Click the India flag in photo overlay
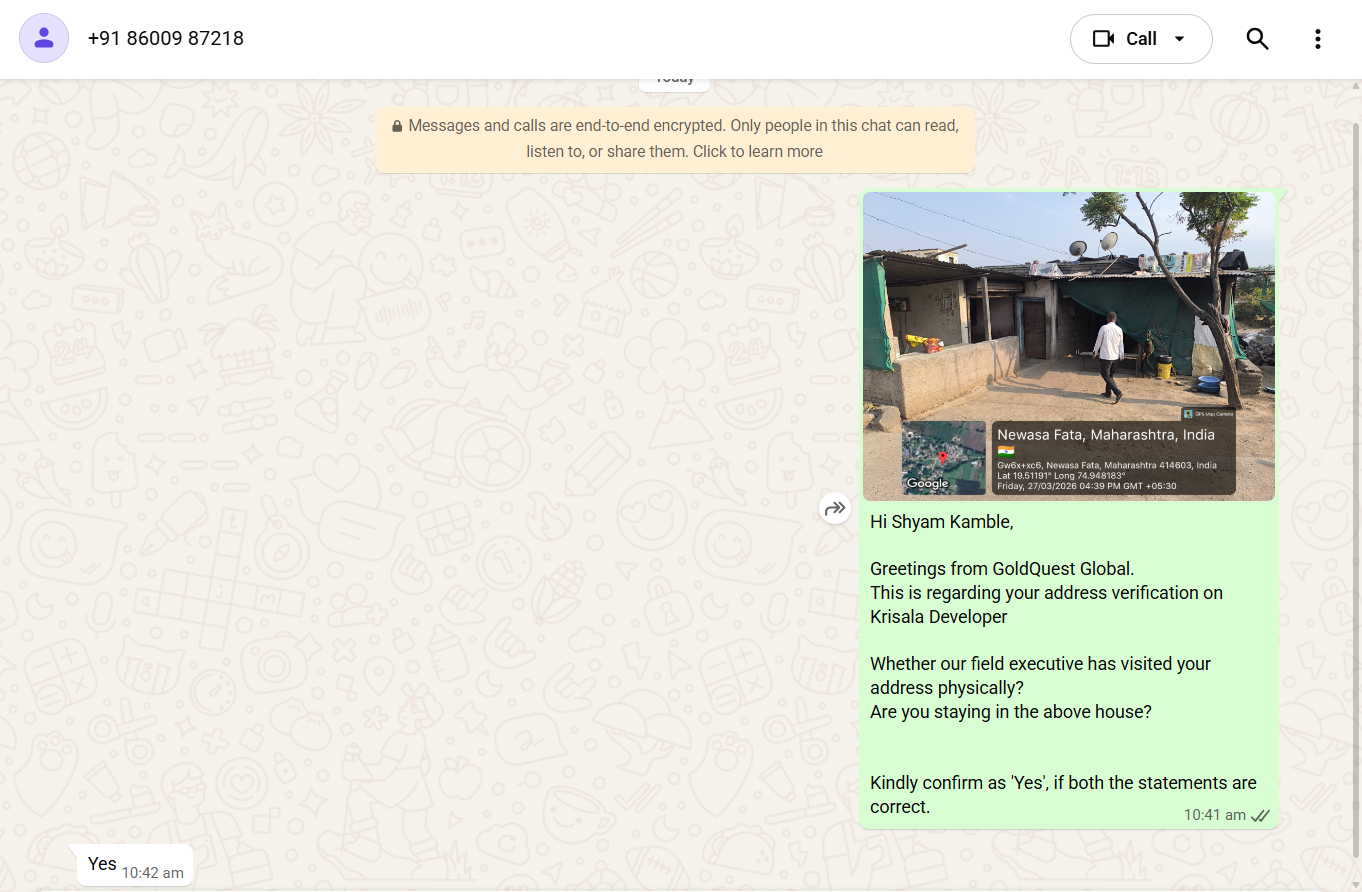 pos(1005,451)
